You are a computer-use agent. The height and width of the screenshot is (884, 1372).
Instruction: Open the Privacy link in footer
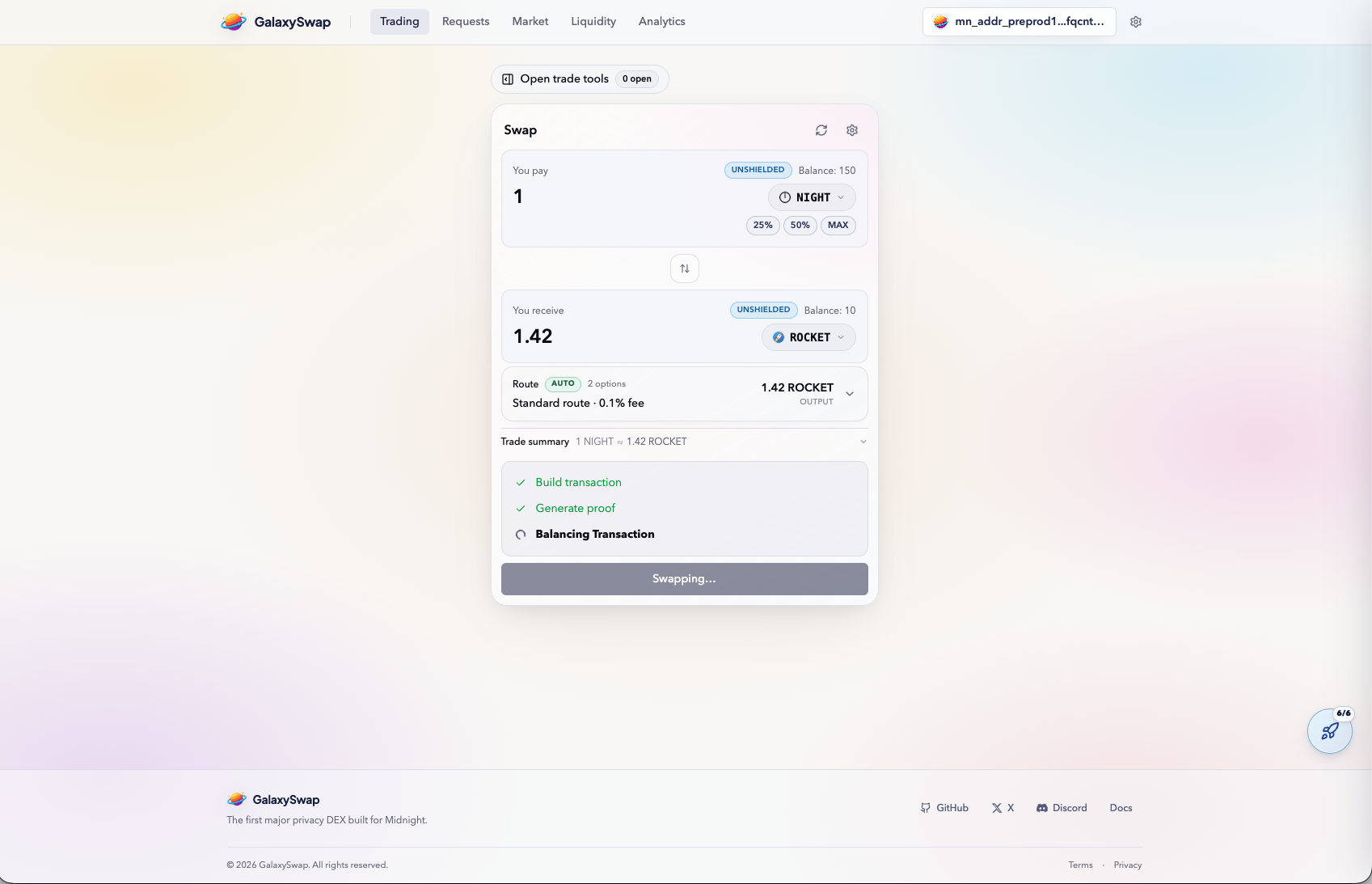coord(1127,865)
